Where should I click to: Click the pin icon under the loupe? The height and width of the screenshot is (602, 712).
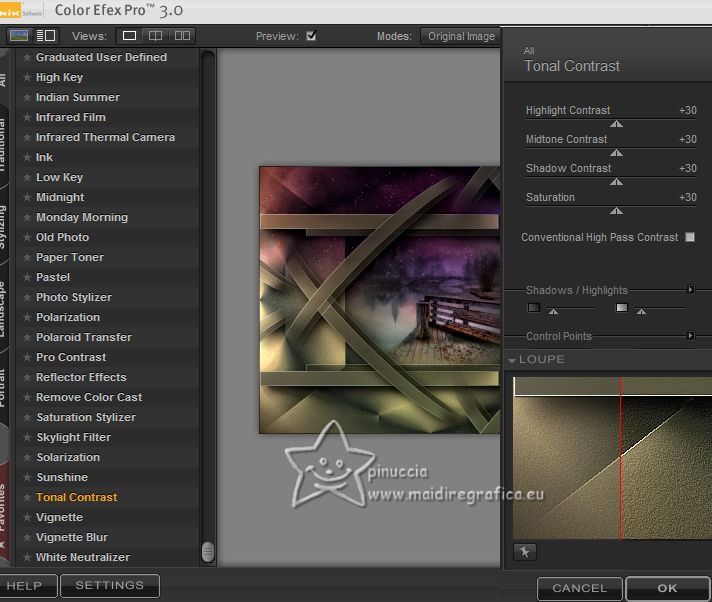click(524, 552)
